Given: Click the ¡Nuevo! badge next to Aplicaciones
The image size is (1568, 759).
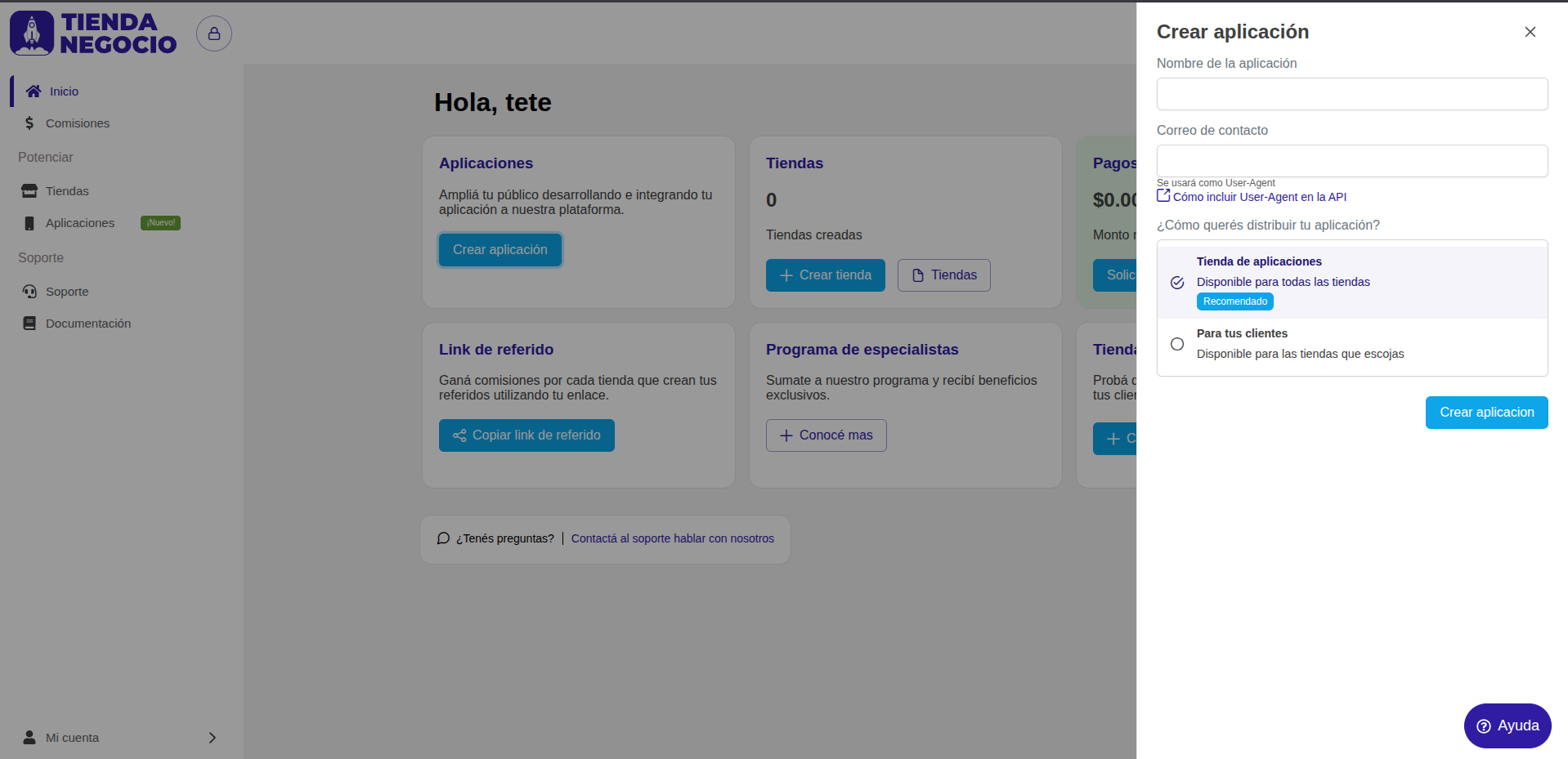Looking at the screenshot, I should pyautogui.click(x=160, y=223).
